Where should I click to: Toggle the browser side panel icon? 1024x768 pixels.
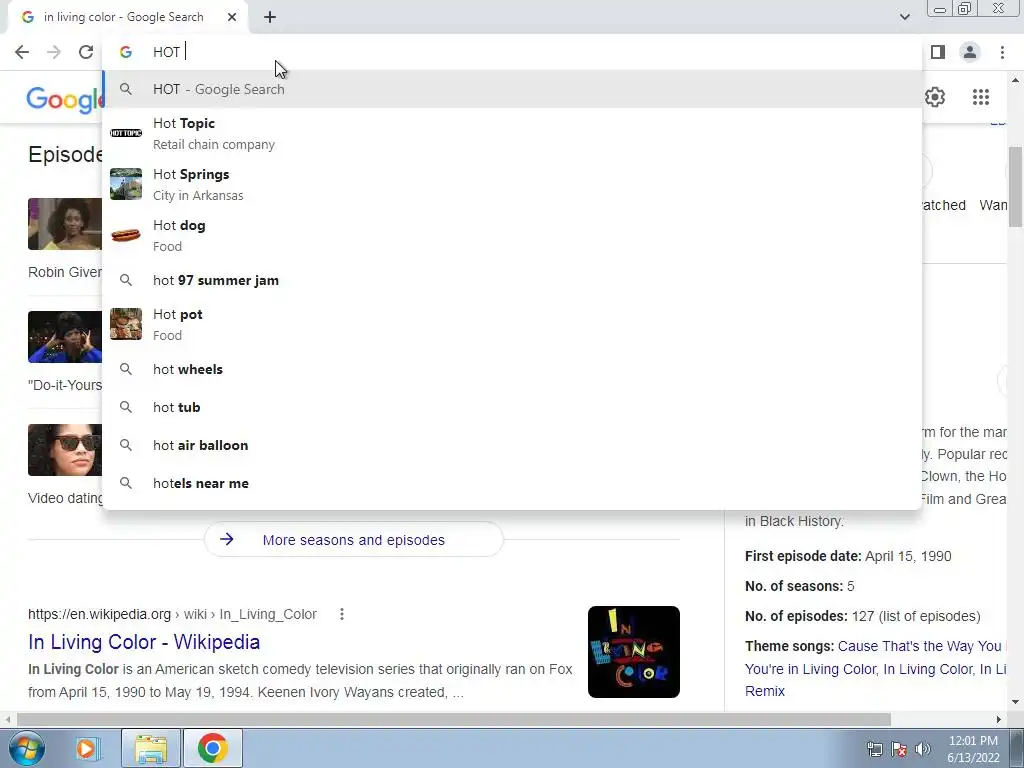click(938, 52)
